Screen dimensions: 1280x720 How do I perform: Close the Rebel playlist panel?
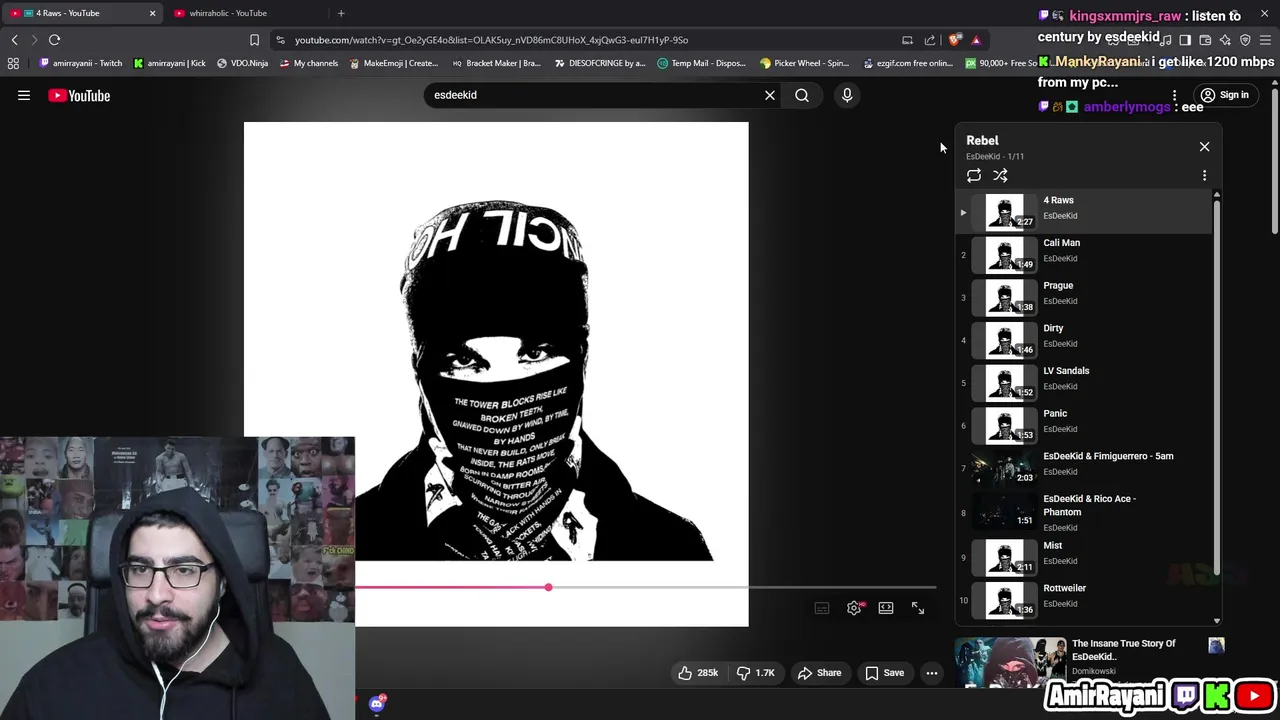(x=1204, y=147)
